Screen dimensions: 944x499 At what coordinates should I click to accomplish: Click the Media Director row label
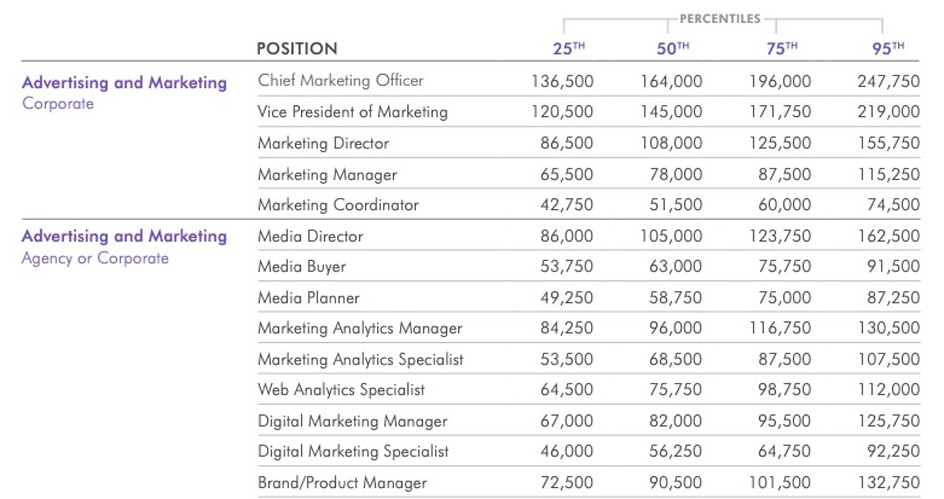click(310, 236)
